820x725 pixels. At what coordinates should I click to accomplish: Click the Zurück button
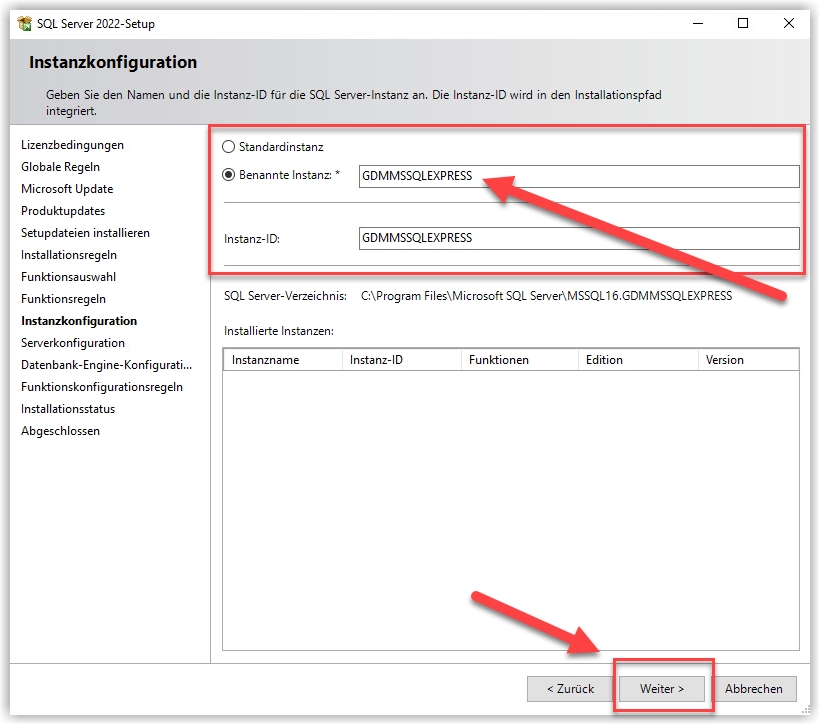tap(570, 689)
